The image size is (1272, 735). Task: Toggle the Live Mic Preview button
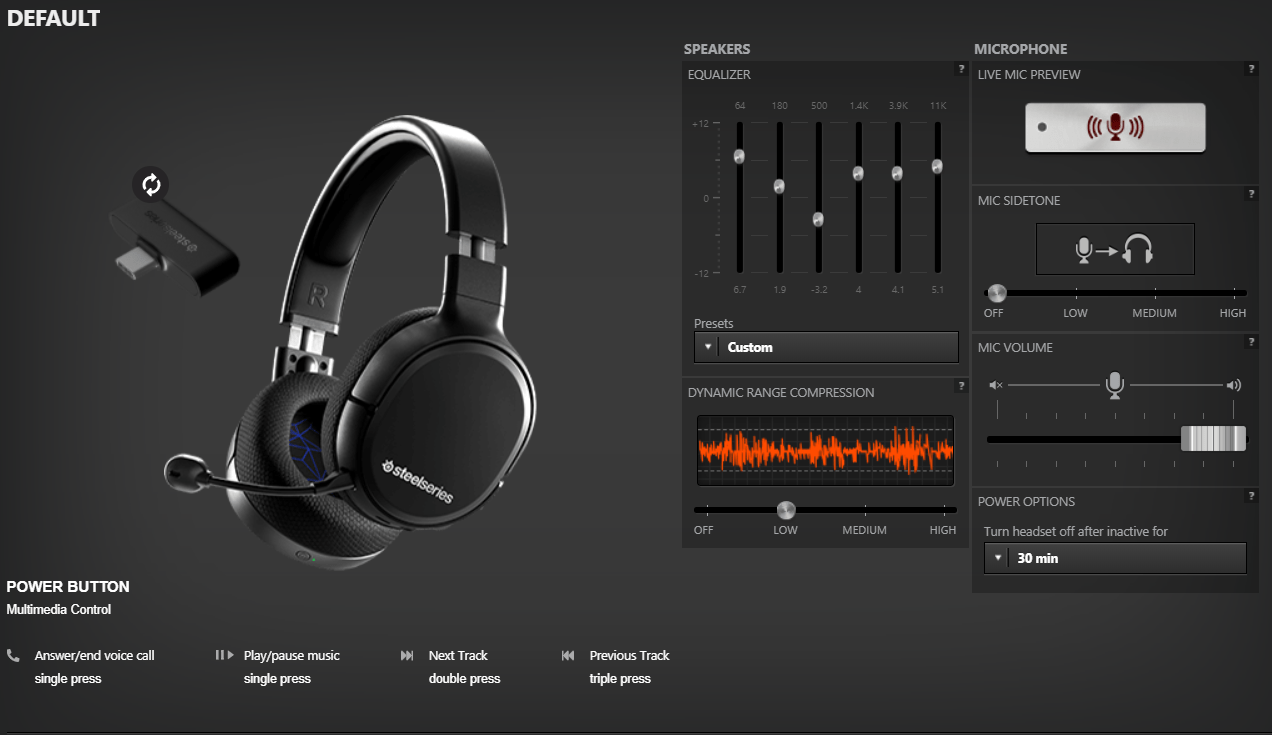pyautogui.click(x=1115, y=127)
